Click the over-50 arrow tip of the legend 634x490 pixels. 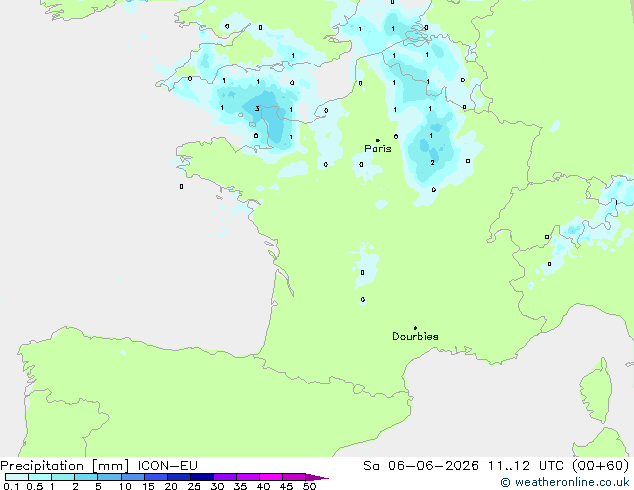[317, 477]
